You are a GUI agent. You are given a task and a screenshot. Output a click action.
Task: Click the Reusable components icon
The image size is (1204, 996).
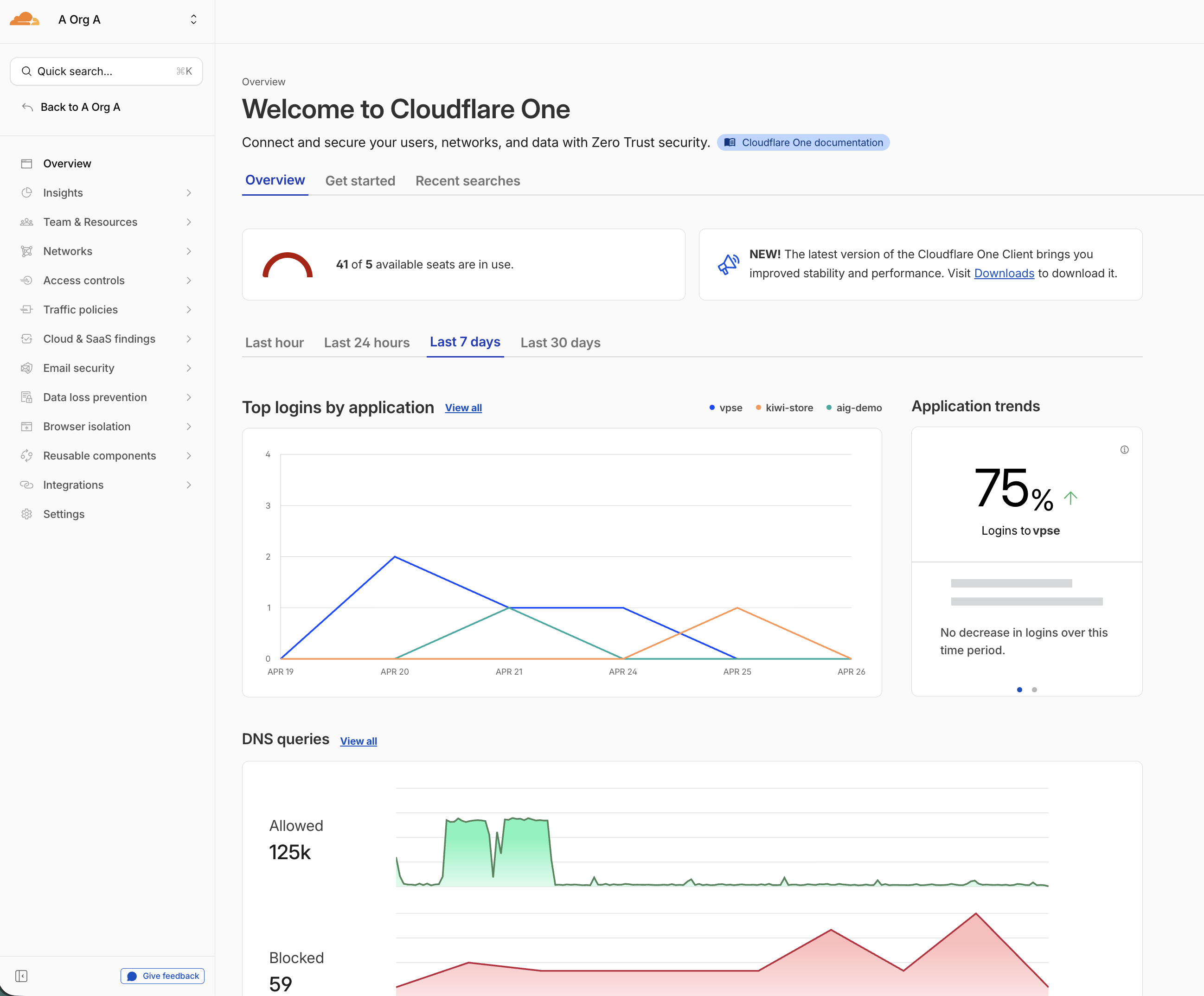click(x=26, y=456)
